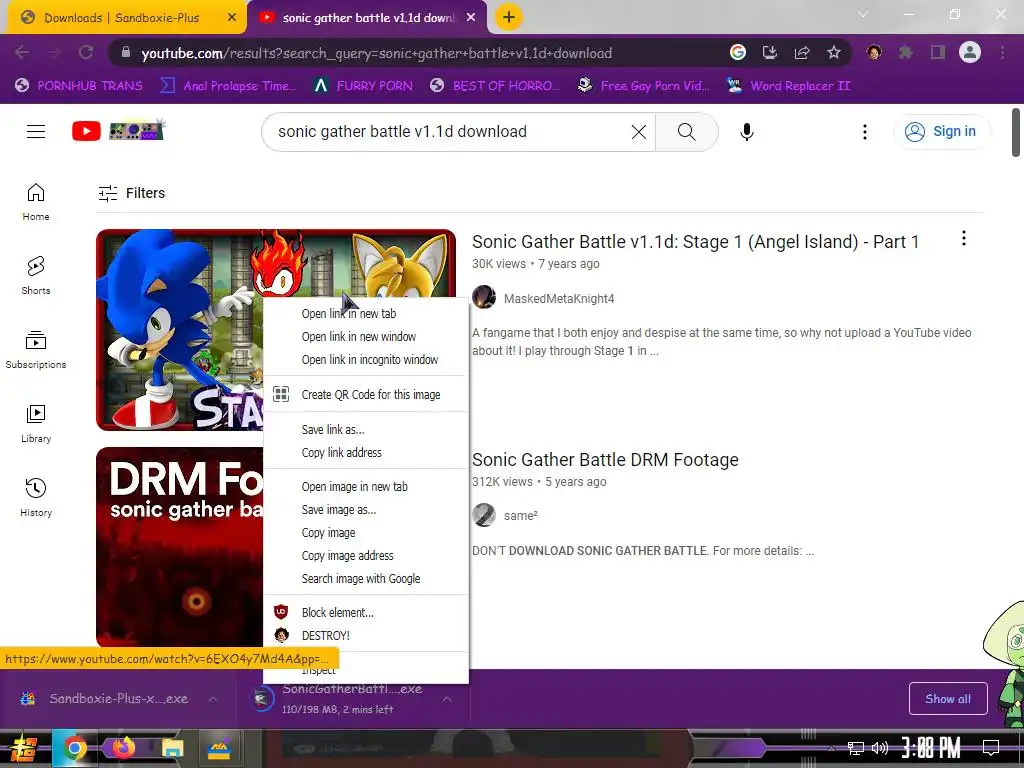This screenshot has width=1024, height=768.
Task: Click the DRM Footage video thumbnail
Action: tap(180, 547)
